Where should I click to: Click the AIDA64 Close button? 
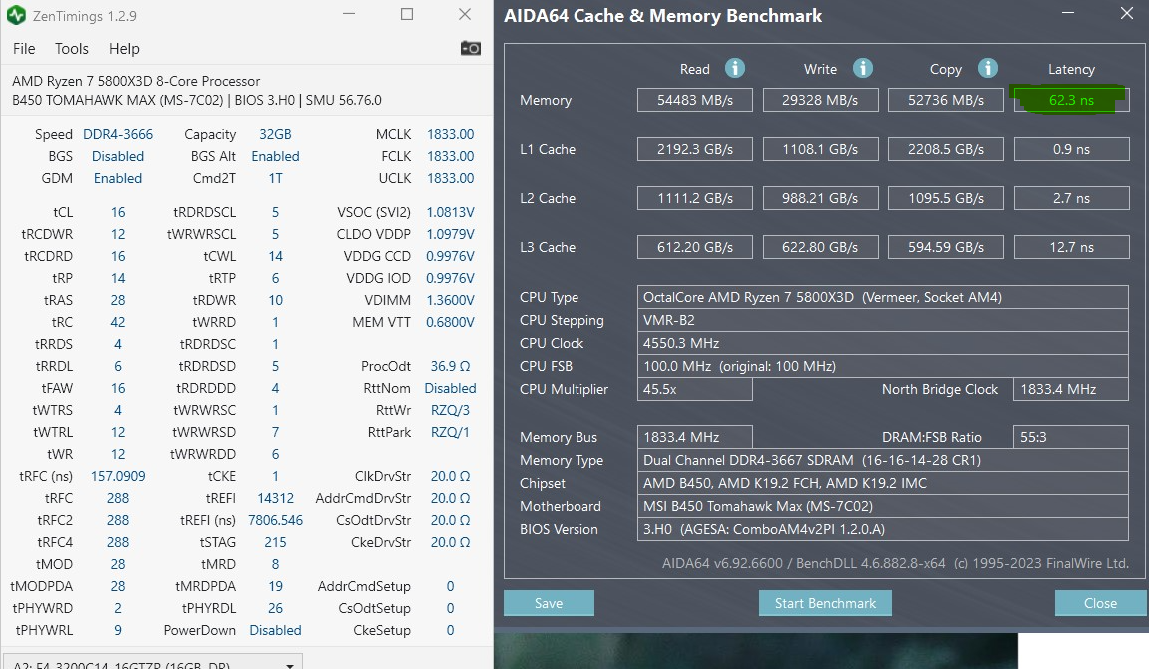(x=1100, y=603)
